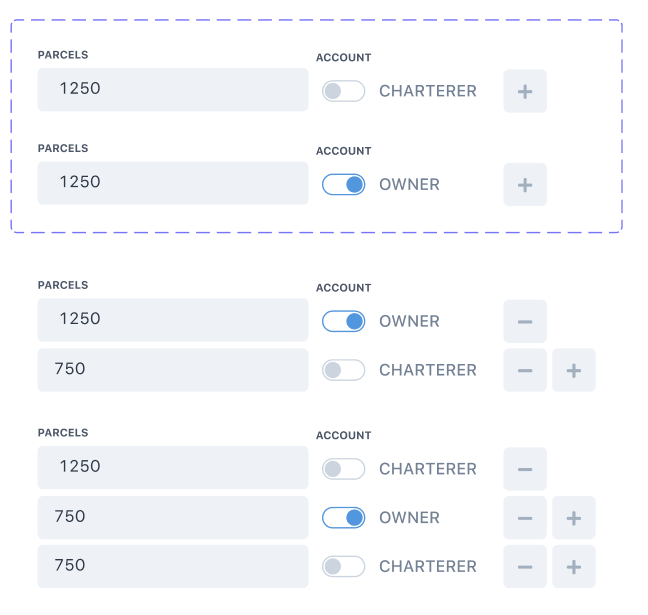The image size is (648, 615).
Task: Click minus on the three-row group's 1250 row
Action: click(x=525, y=469)
